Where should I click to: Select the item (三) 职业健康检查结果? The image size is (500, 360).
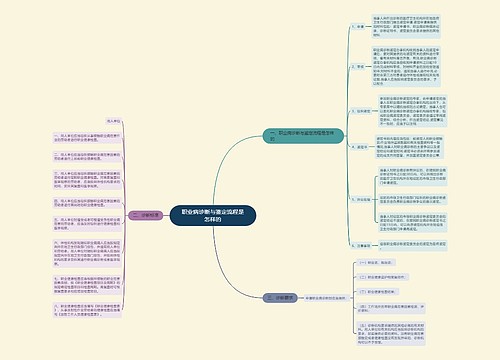click(x=378, y=291)
